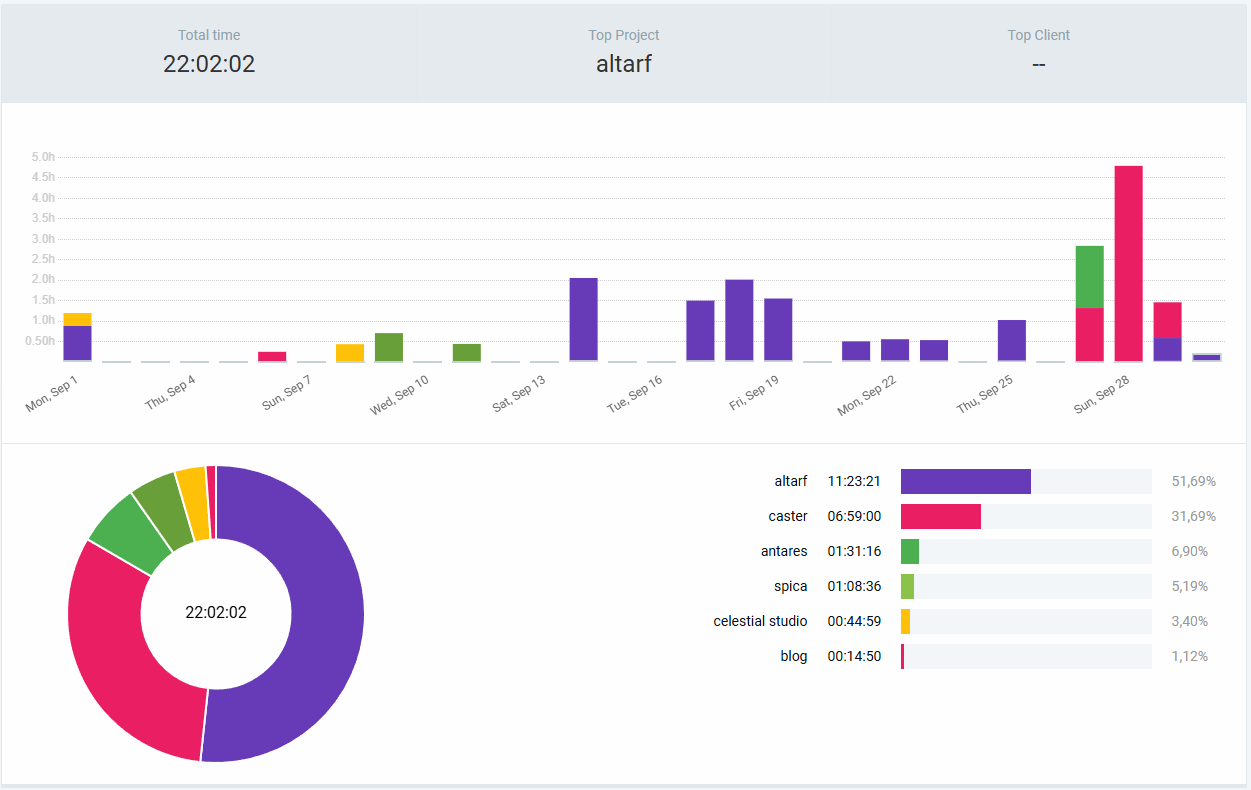Click the Total time value in the header
The width and height of the screenshot is (1251, 790).
click(x=209, y=64)
